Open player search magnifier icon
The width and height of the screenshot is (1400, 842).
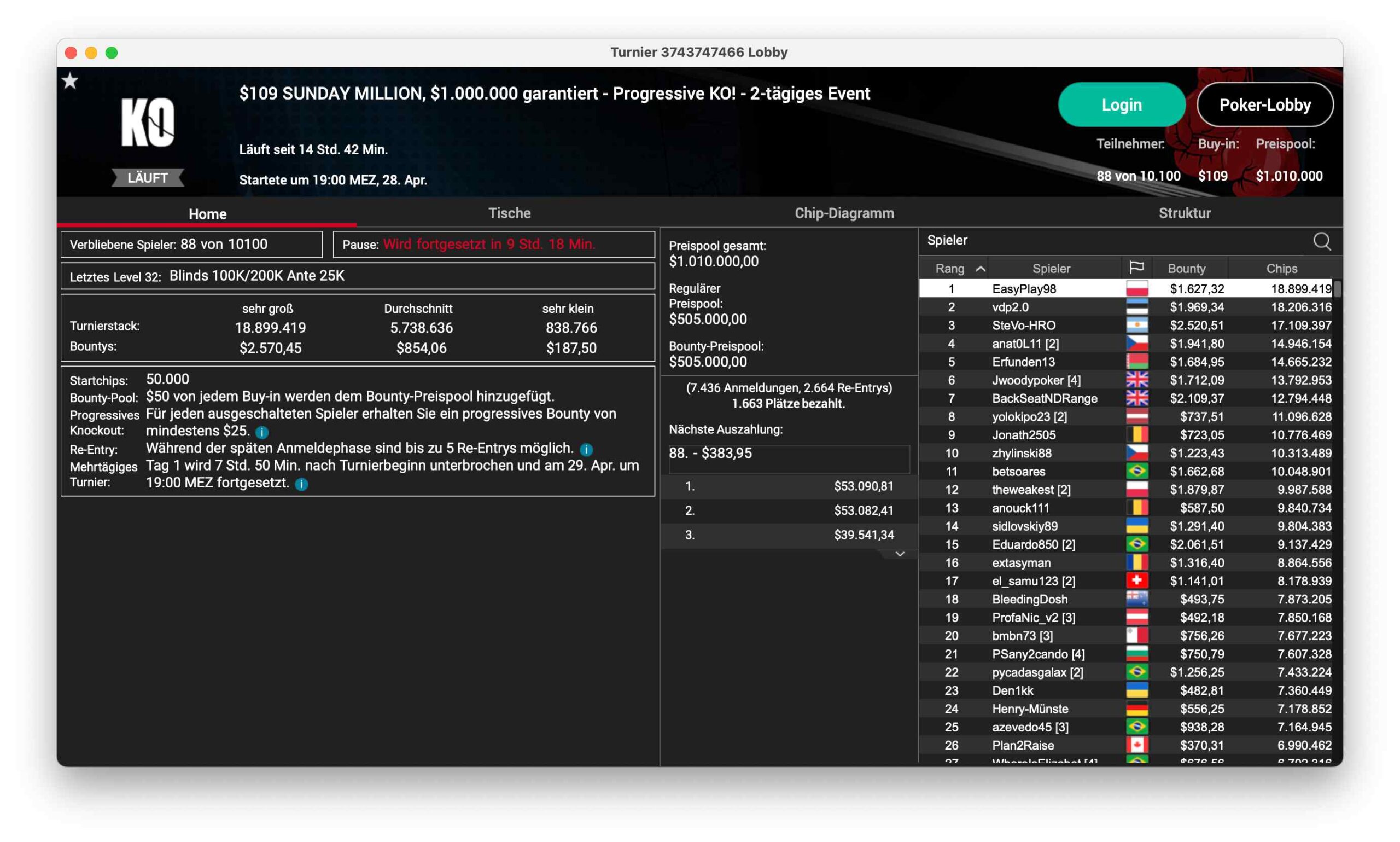(x=1321, y=241)
